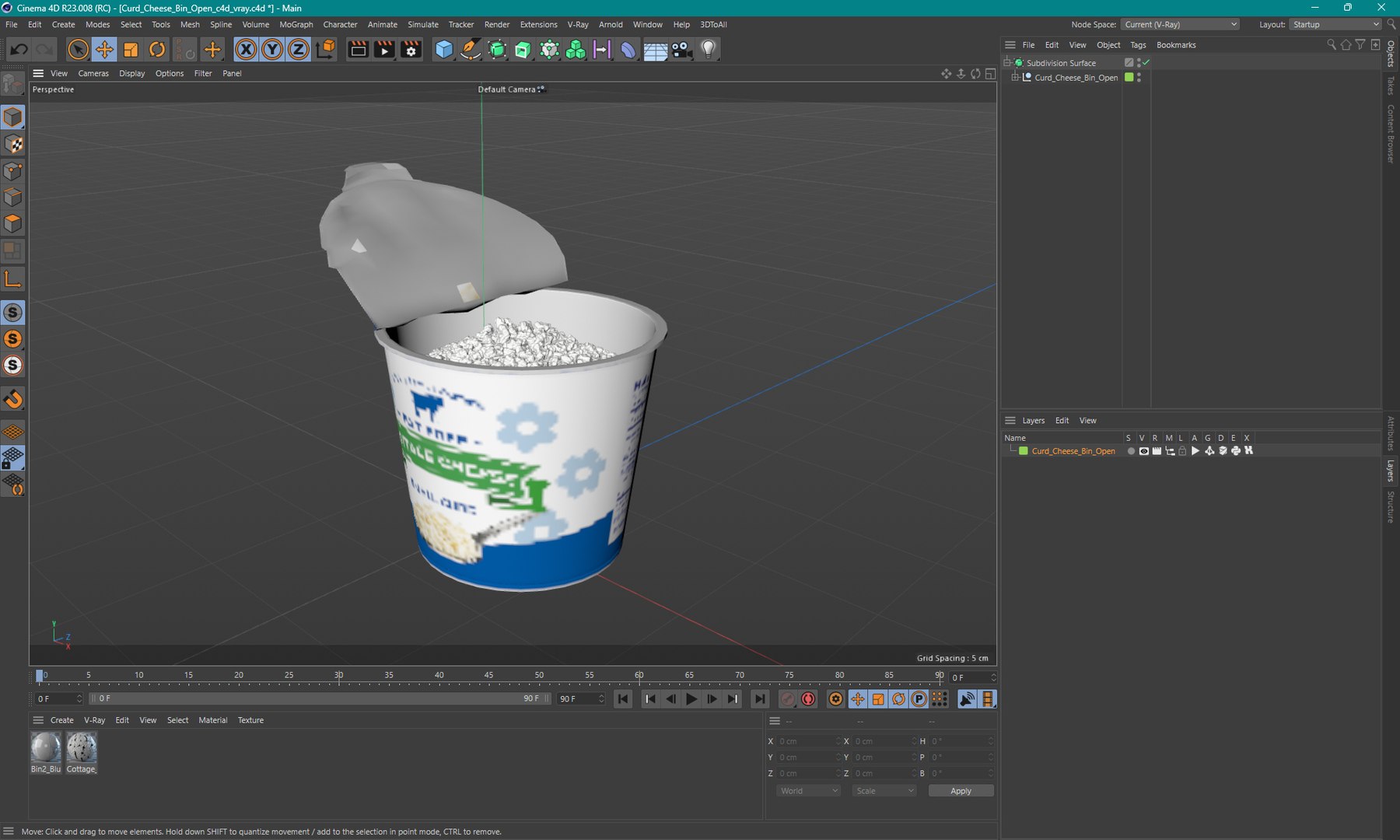Toggle Record Active Objects key button

(788, 699)
